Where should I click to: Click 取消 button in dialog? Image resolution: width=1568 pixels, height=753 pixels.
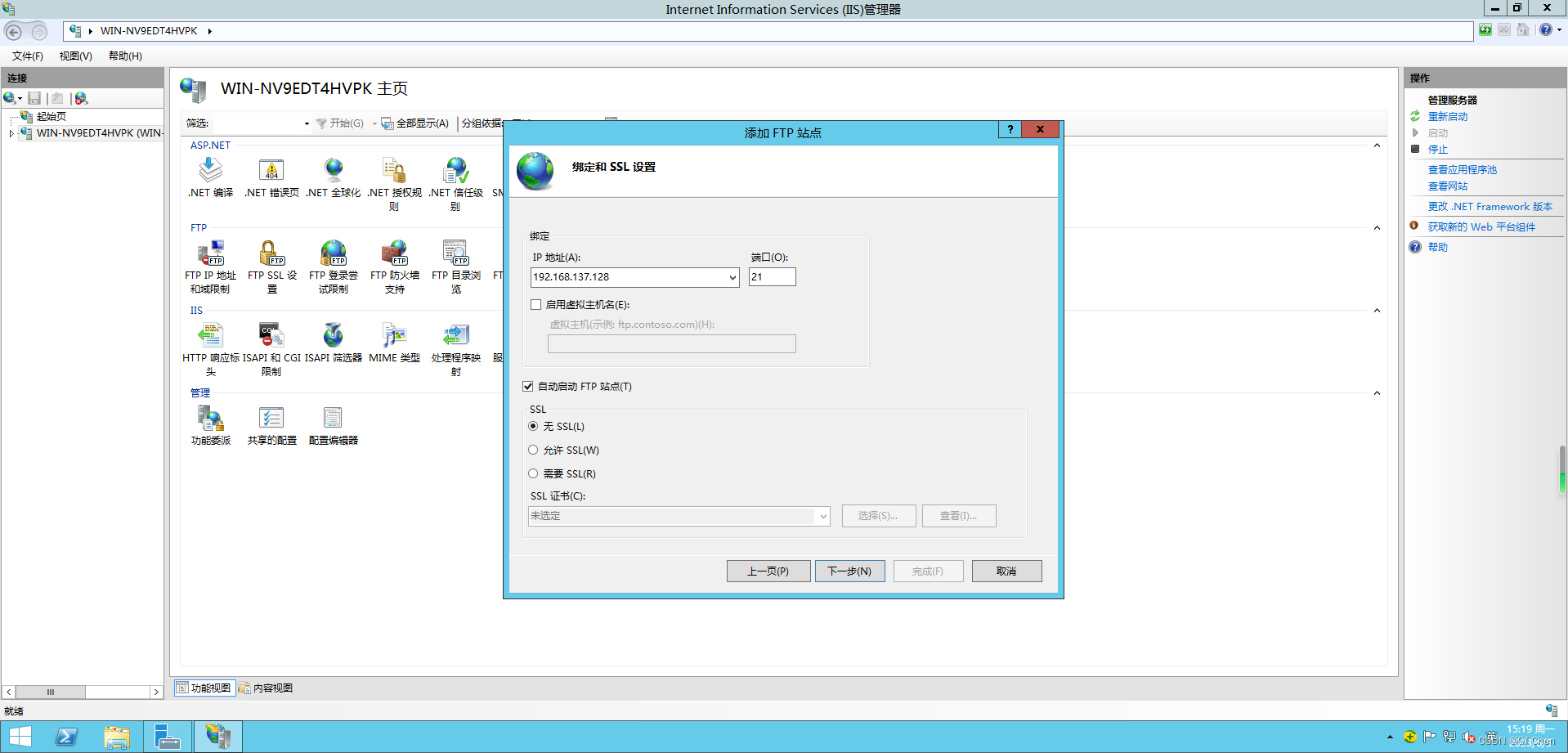tap(1006, 571)
